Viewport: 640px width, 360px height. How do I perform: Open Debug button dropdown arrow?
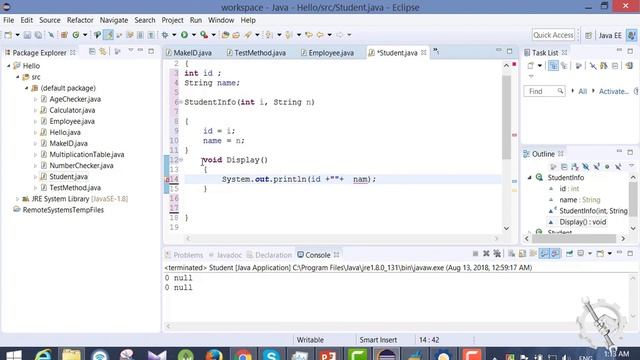(174, 35)
